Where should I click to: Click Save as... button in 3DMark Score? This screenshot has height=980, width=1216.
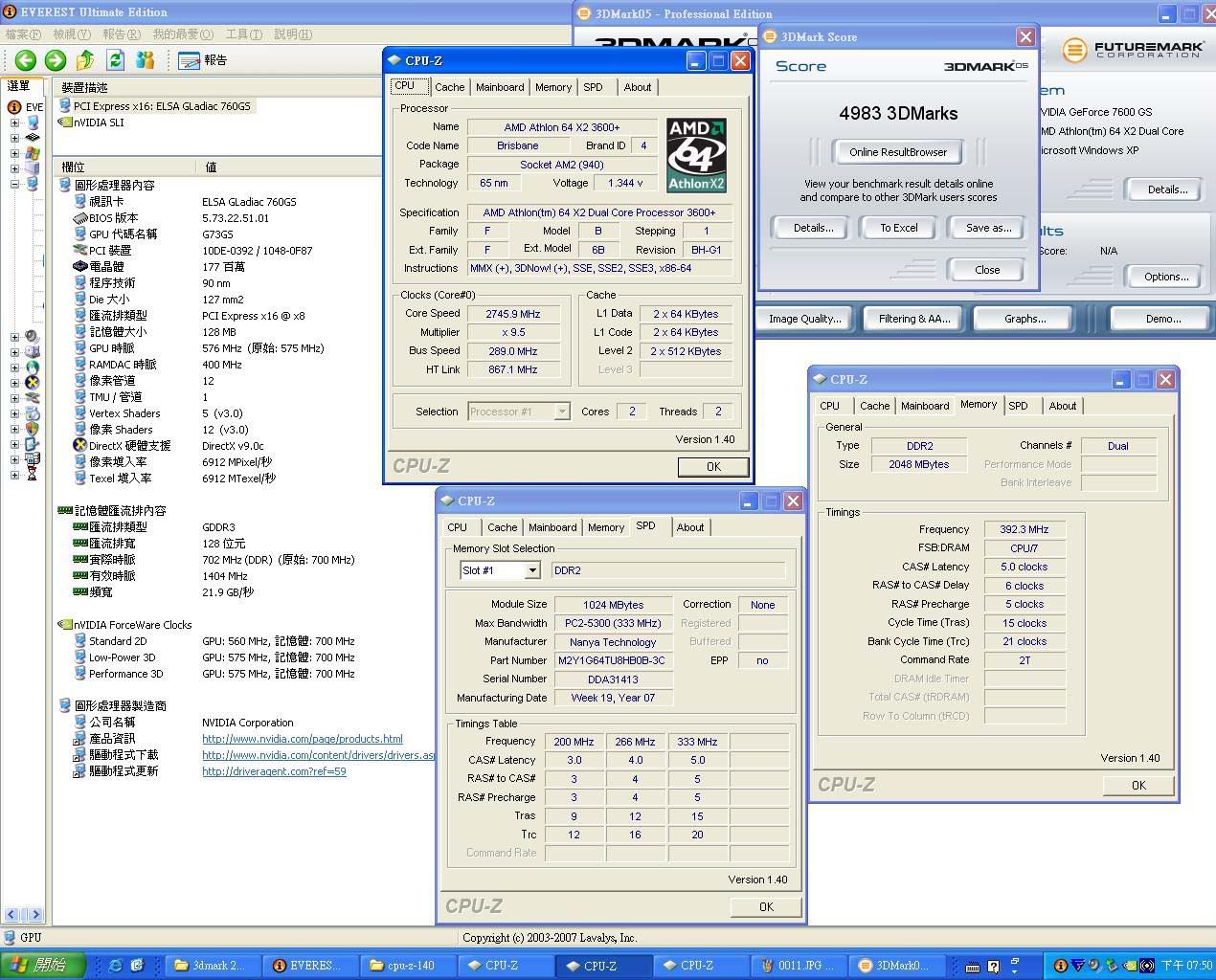tap(988, 228)
